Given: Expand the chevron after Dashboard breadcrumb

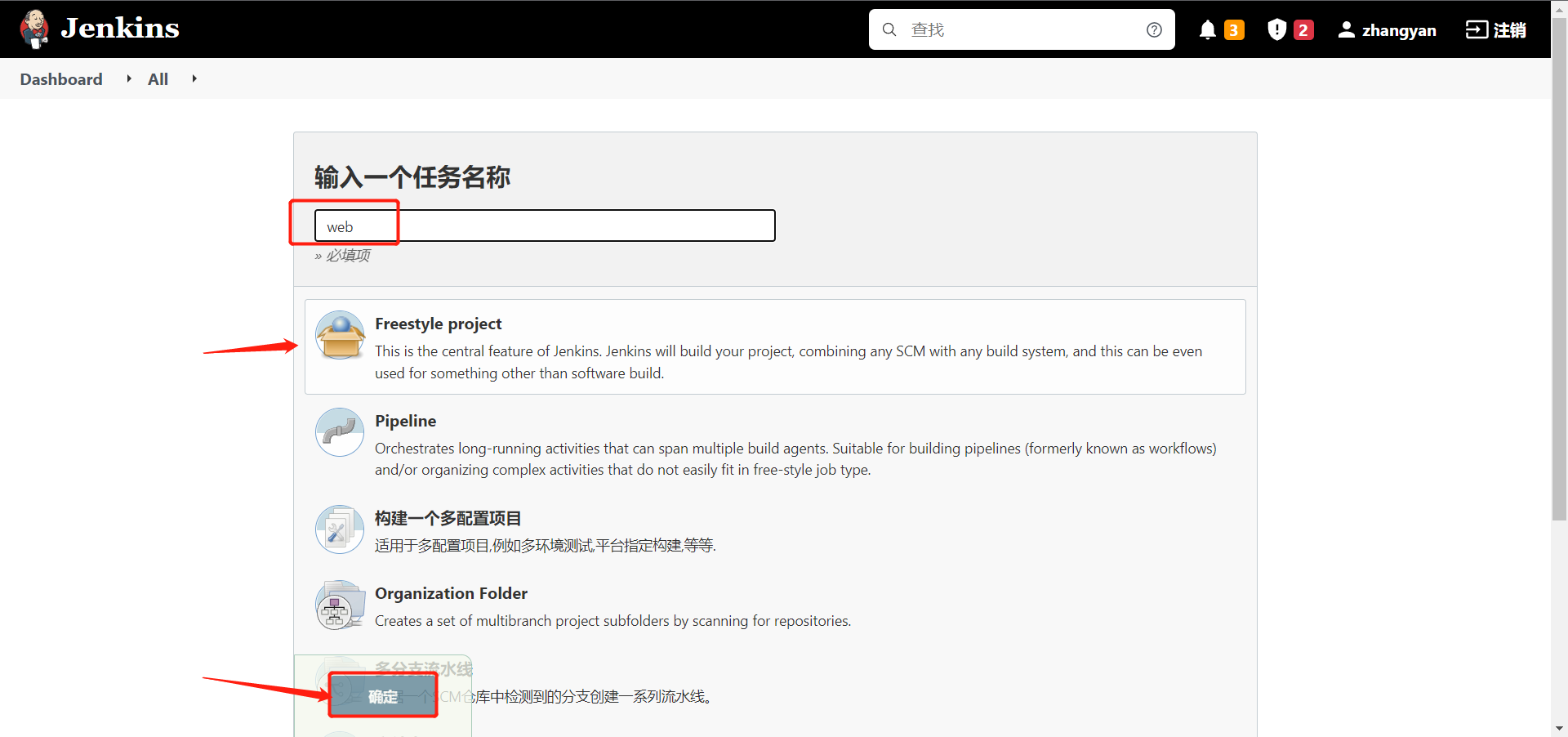Looking at the screenshot, I should pyautogui.click(x=129, y=78).
